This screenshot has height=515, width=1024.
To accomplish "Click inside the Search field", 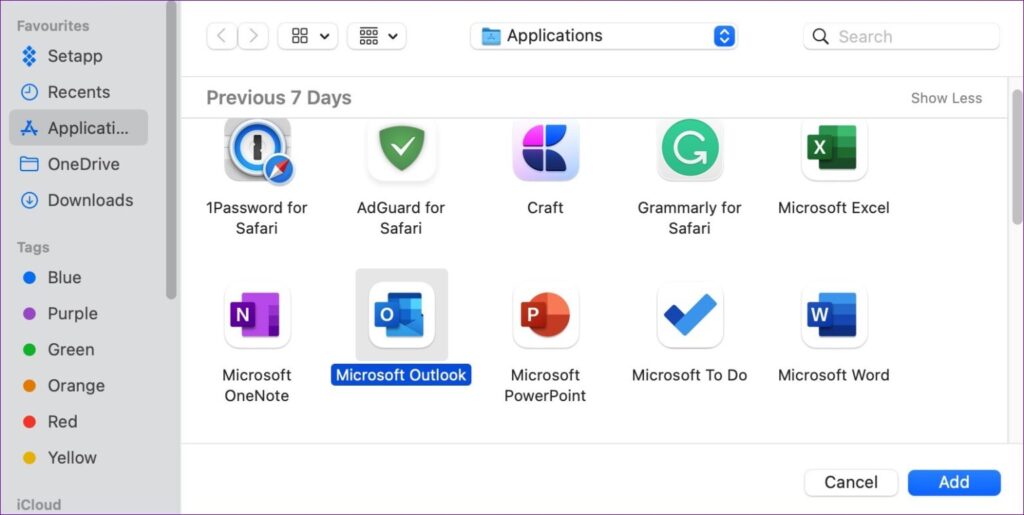I will [x=910, y=37].
